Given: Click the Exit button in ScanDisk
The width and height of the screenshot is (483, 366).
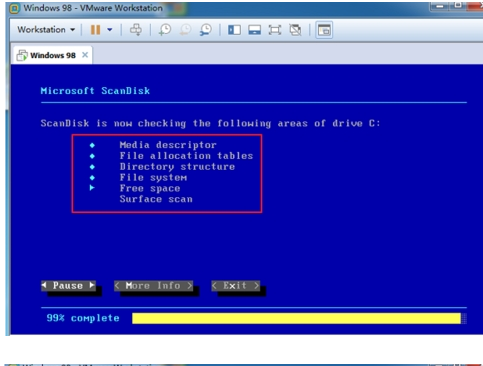Looking at the screenshot, I should (x=235, y=286).
